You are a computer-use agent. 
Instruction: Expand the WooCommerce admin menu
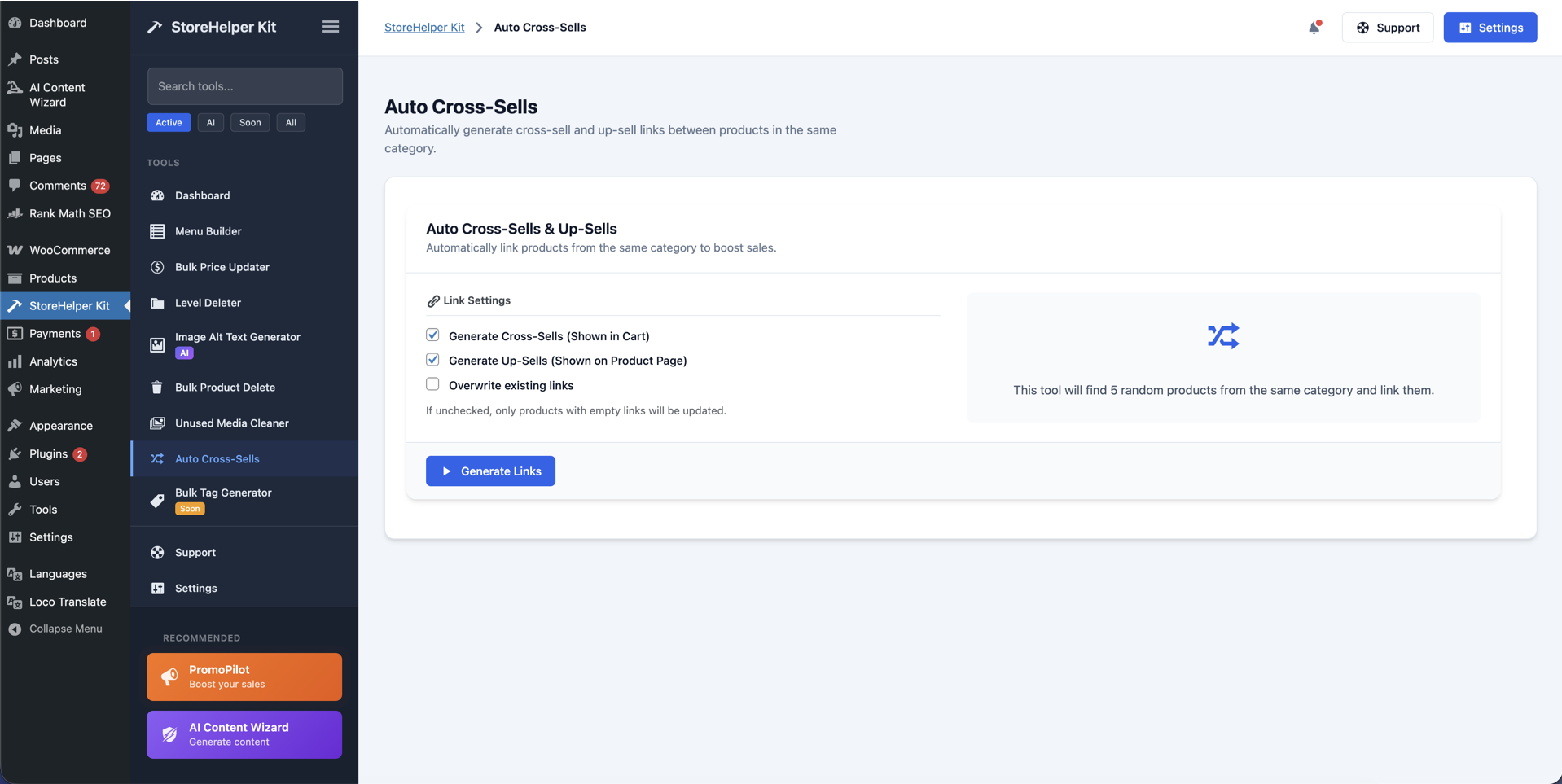click(69, 250)
